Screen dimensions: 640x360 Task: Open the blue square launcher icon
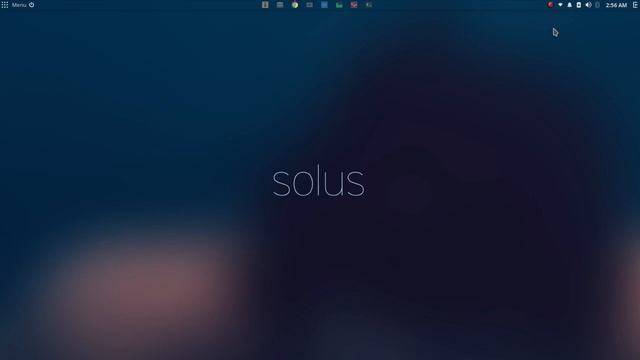(x=324, y=5)
